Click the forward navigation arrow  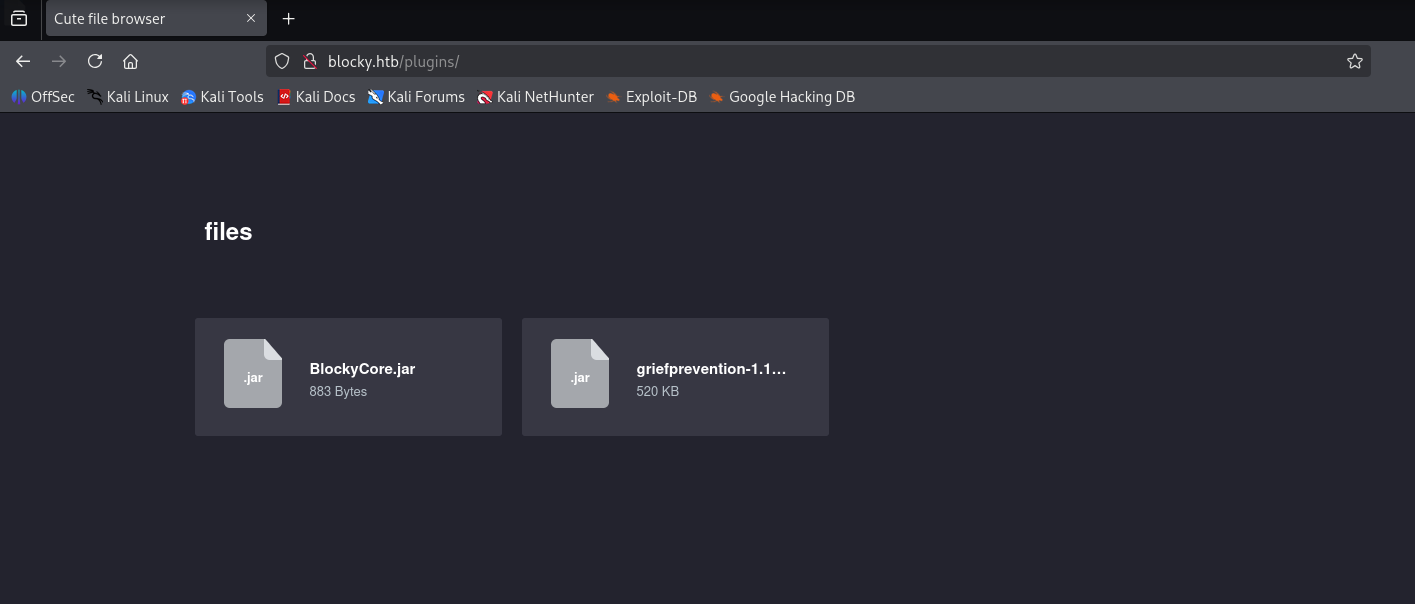59,61
